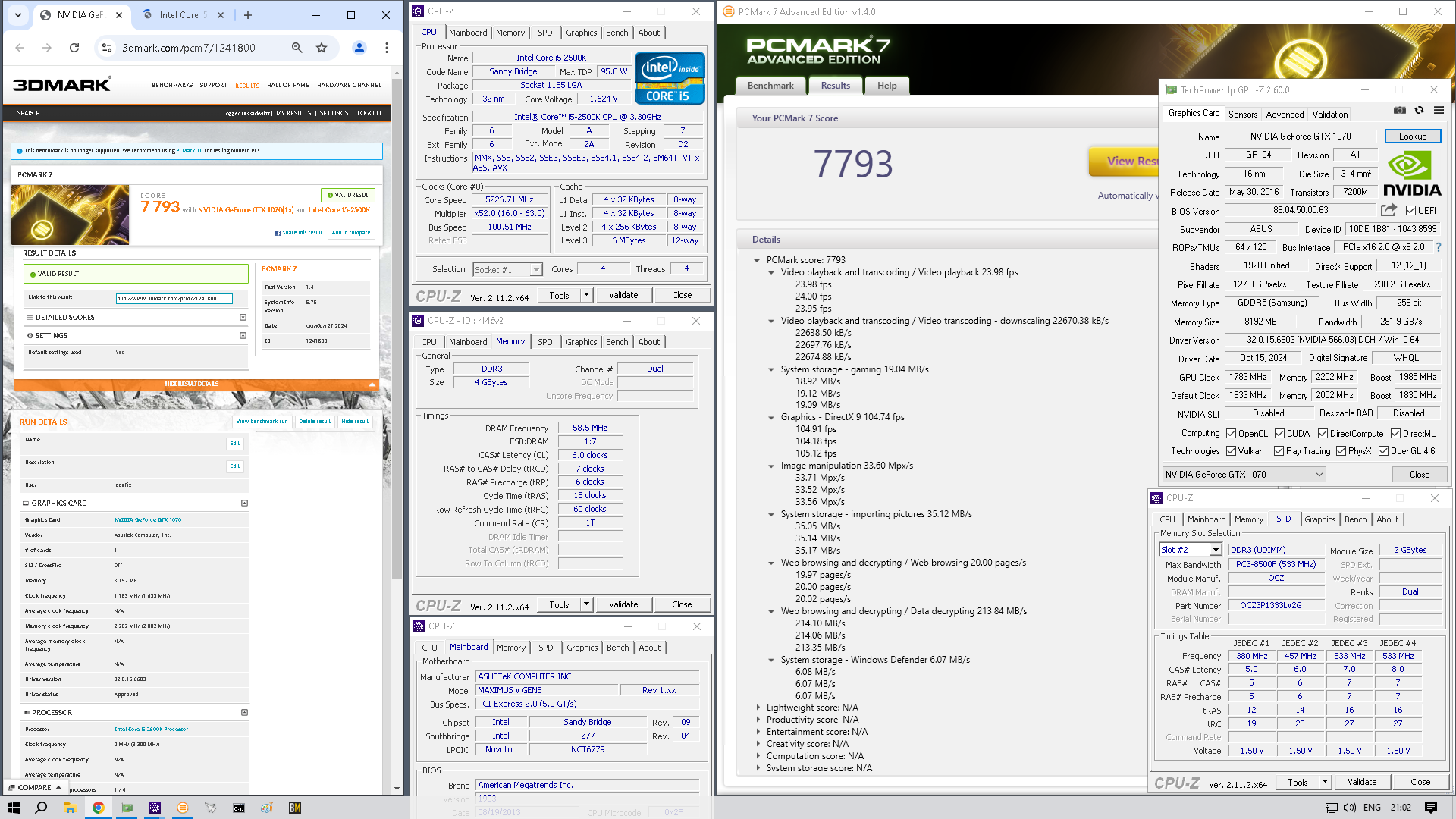This screenshot has height=819, width=1456.
Task: Toggle the PhysX checkbox
Action: click(x=1341, y=451)
